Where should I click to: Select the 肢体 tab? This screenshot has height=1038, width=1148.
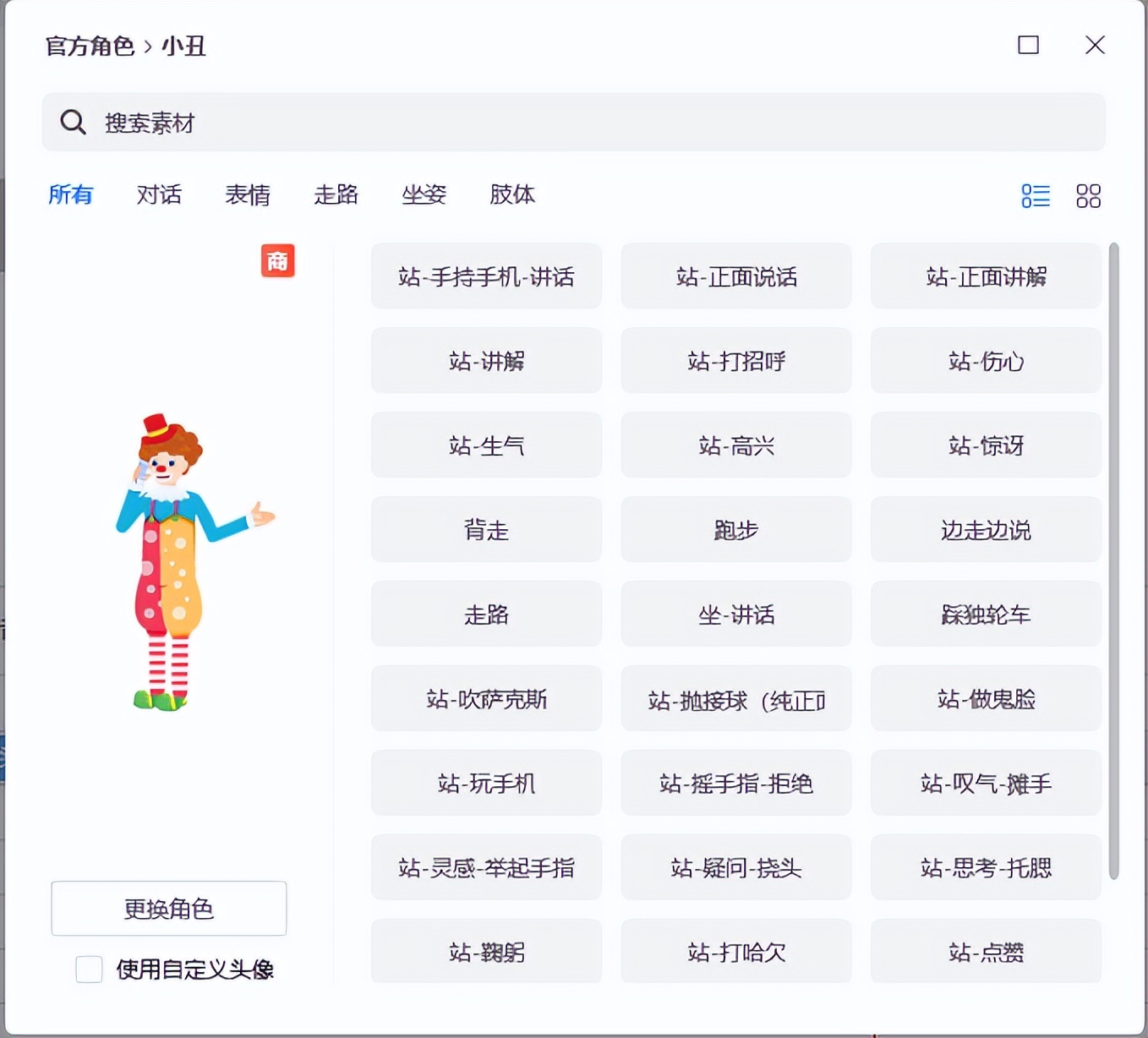[x=511, y=195]
